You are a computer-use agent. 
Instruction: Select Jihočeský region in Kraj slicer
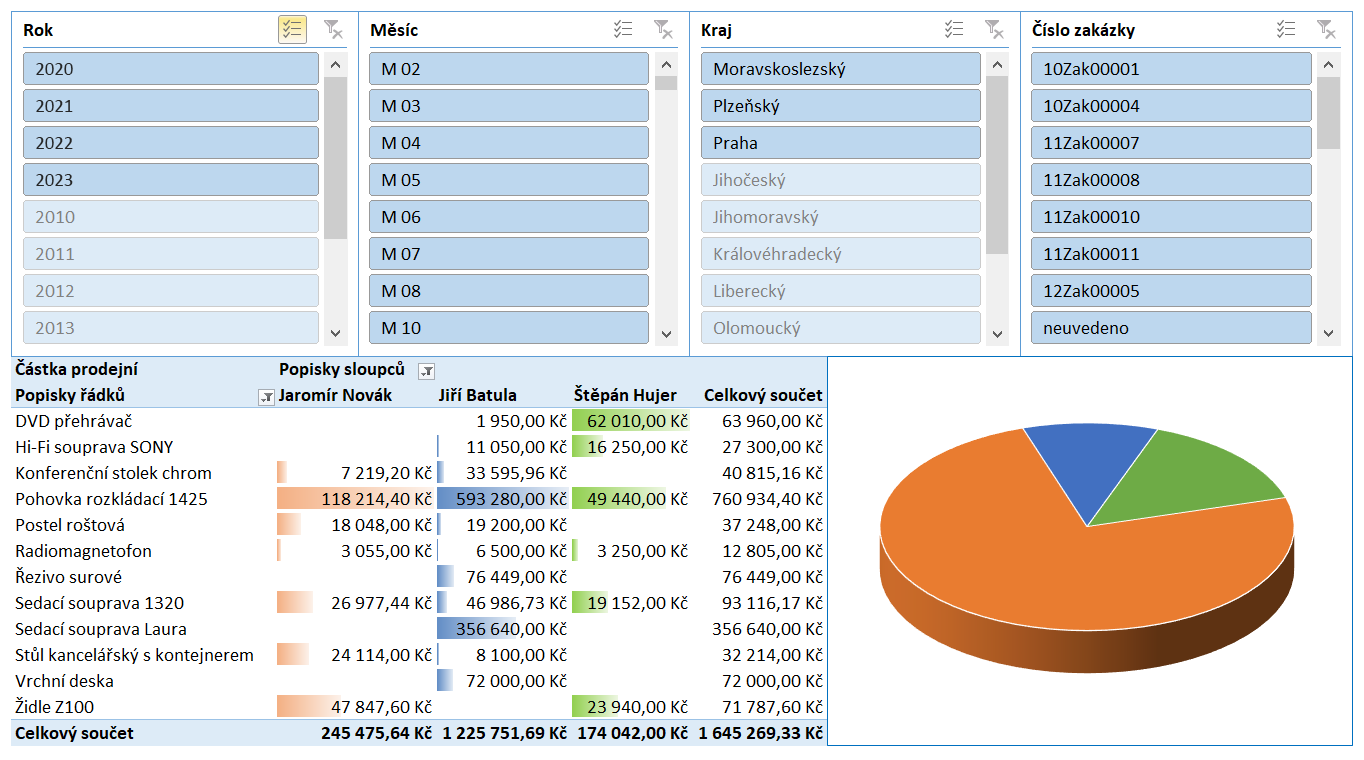click(x=841, y=180)
